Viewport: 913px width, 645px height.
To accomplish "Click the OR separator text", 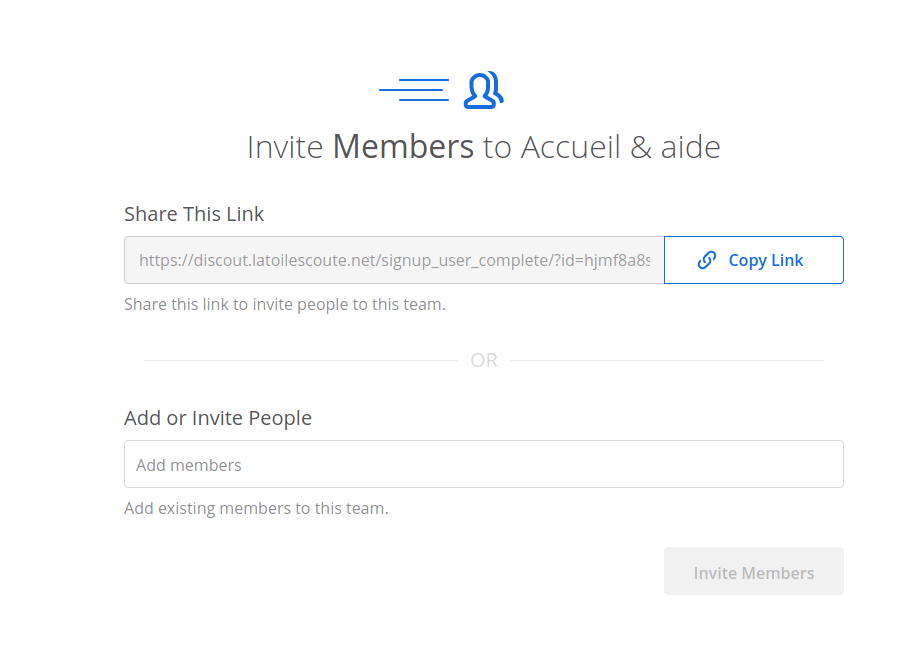I will (484, 360).
